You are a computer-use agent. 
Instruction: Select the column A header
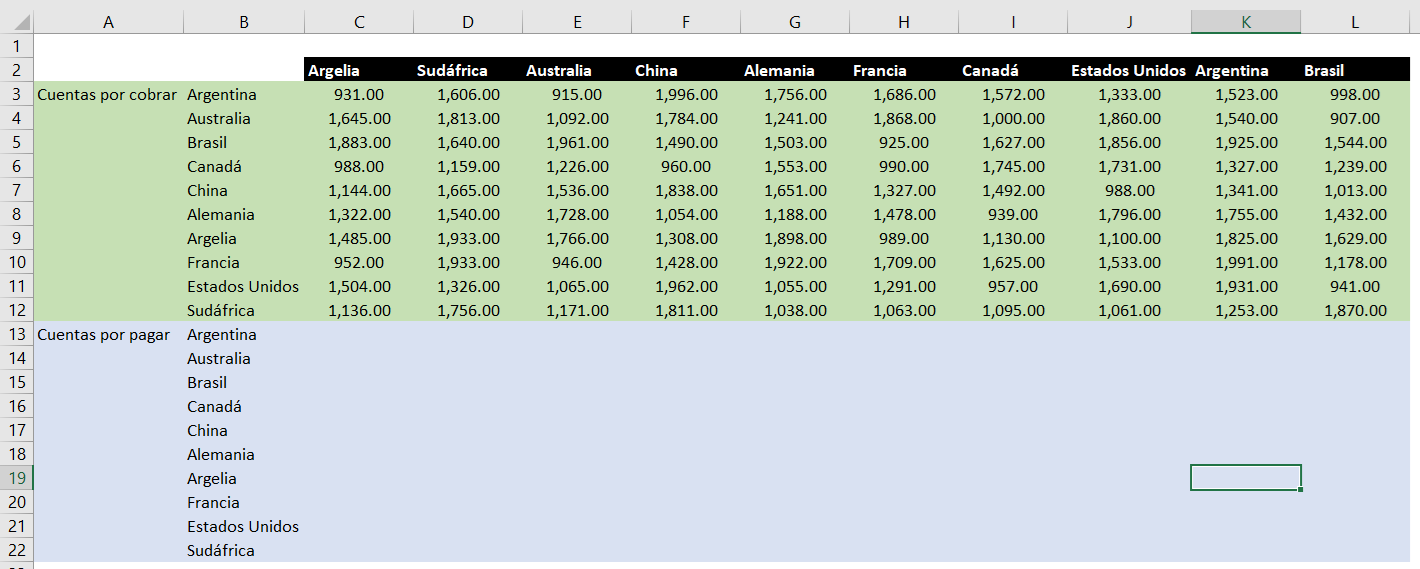click(108, 22)
